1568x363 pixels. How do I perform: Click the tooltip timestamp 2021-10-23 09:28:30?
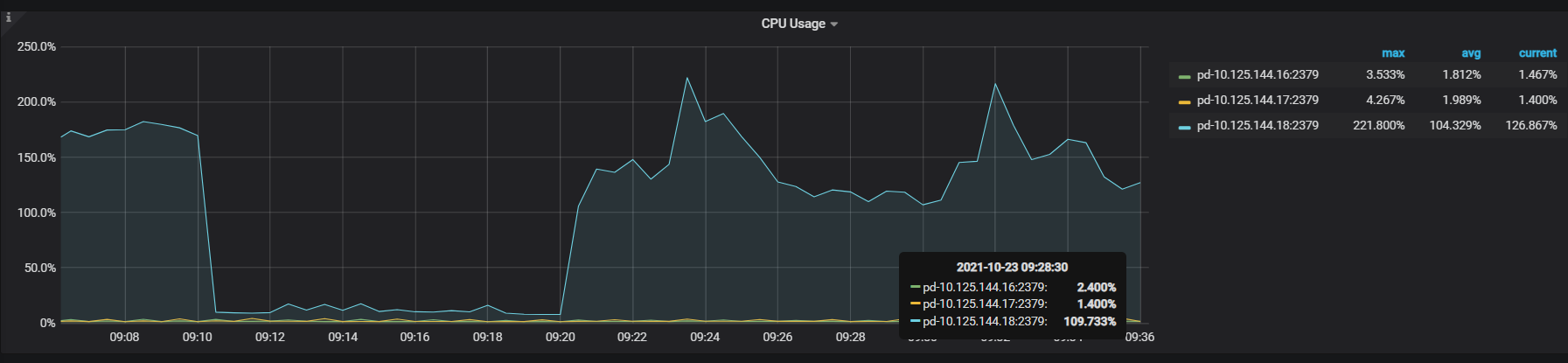(1012, 268)
